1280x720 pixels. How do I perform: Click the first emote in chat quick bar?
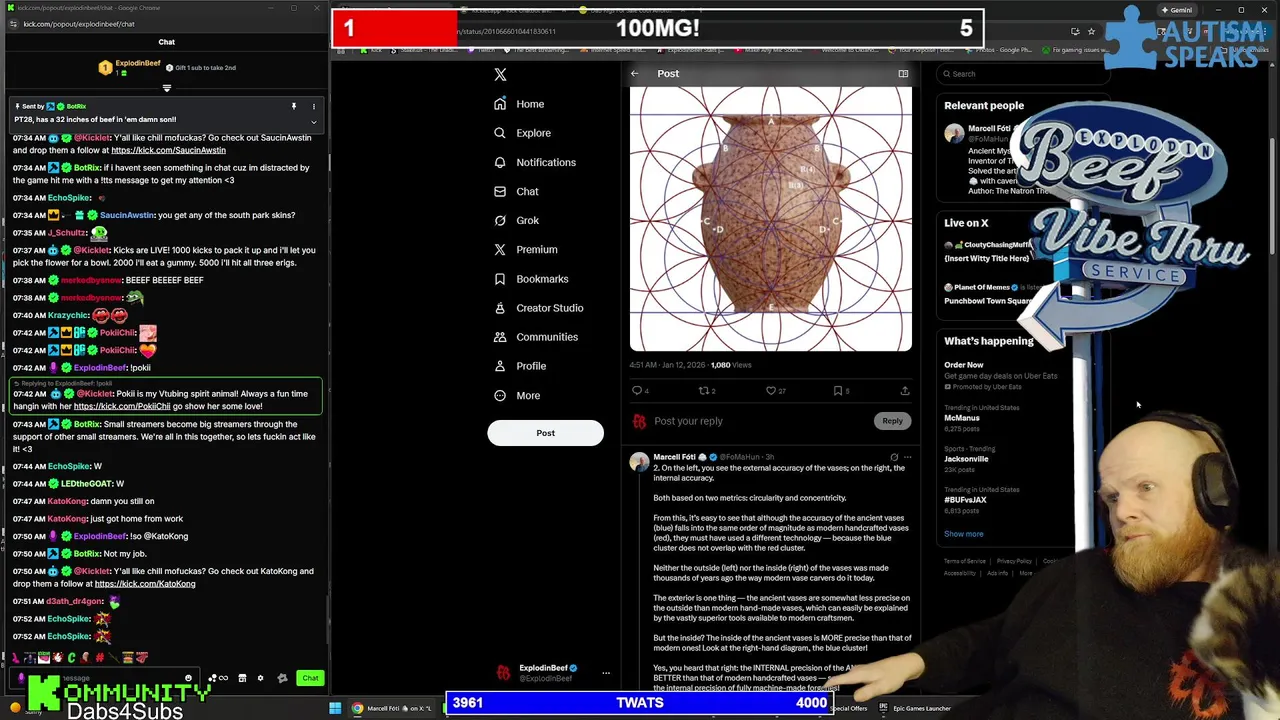pyautogui.click(x=17, y=657)
